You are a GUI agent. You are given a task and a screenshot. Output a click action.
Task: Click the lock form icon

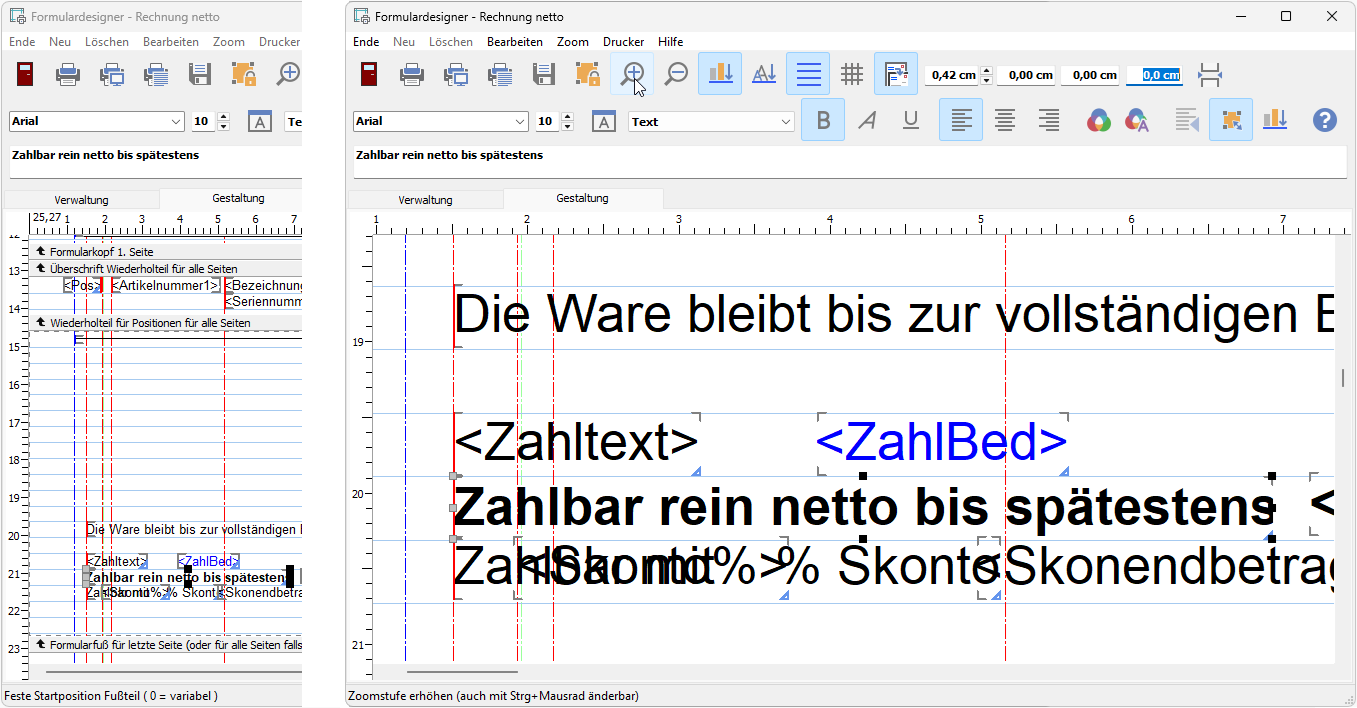(587, 74)
